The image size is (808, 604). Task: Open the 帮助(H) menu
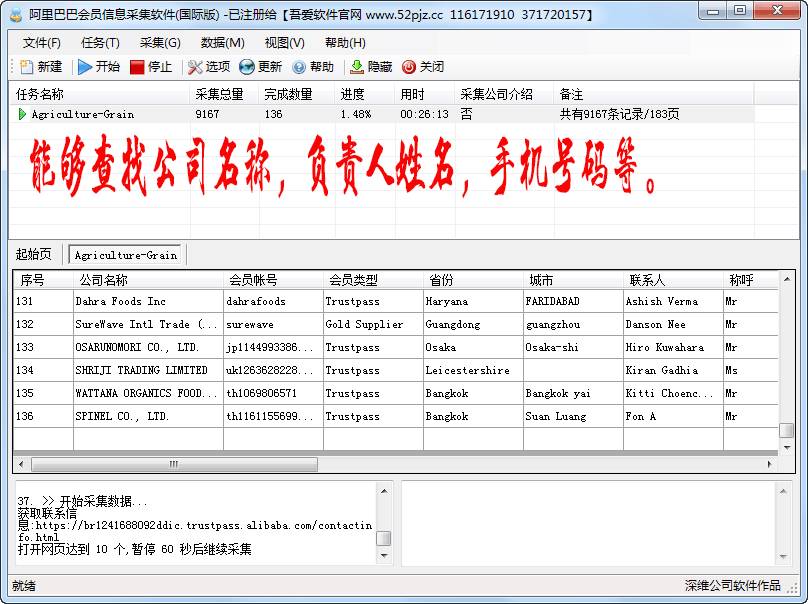(345, 43)
